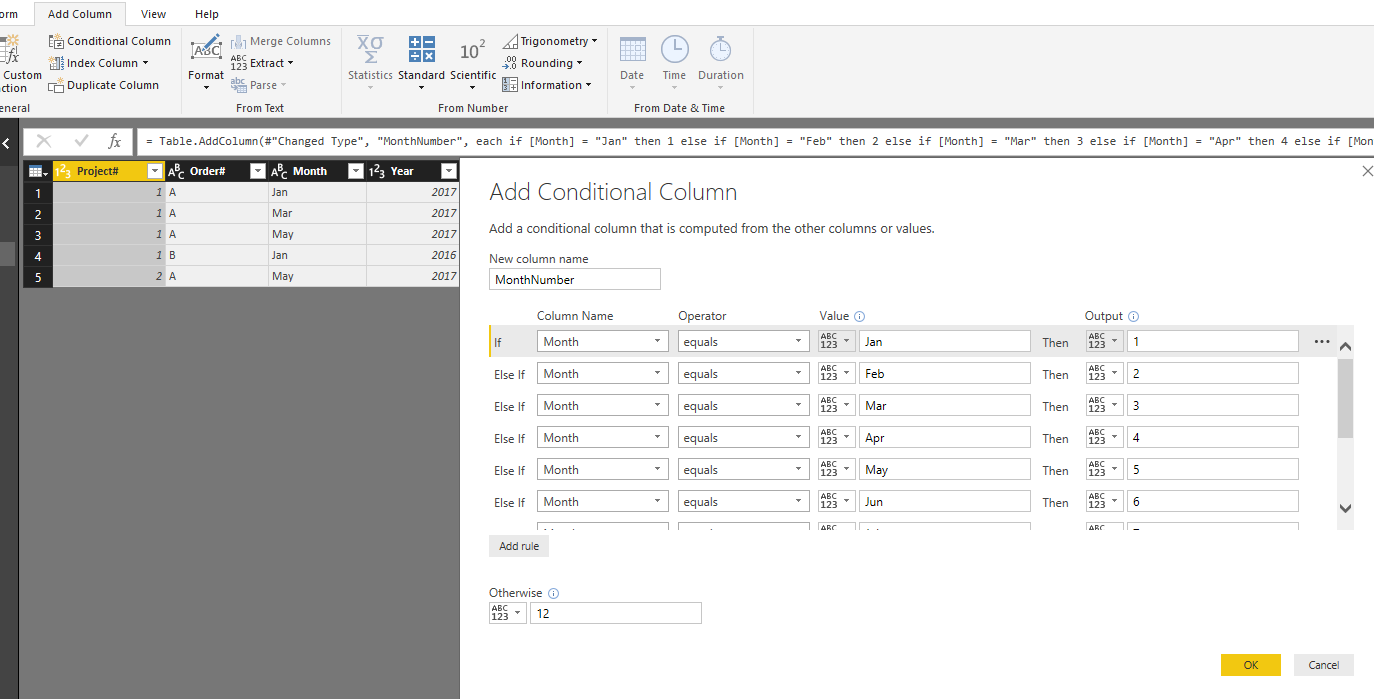The height and width of the screenshot is (699, 1374).
Task: Click the table corner menu icon
Action: [37, 171]
